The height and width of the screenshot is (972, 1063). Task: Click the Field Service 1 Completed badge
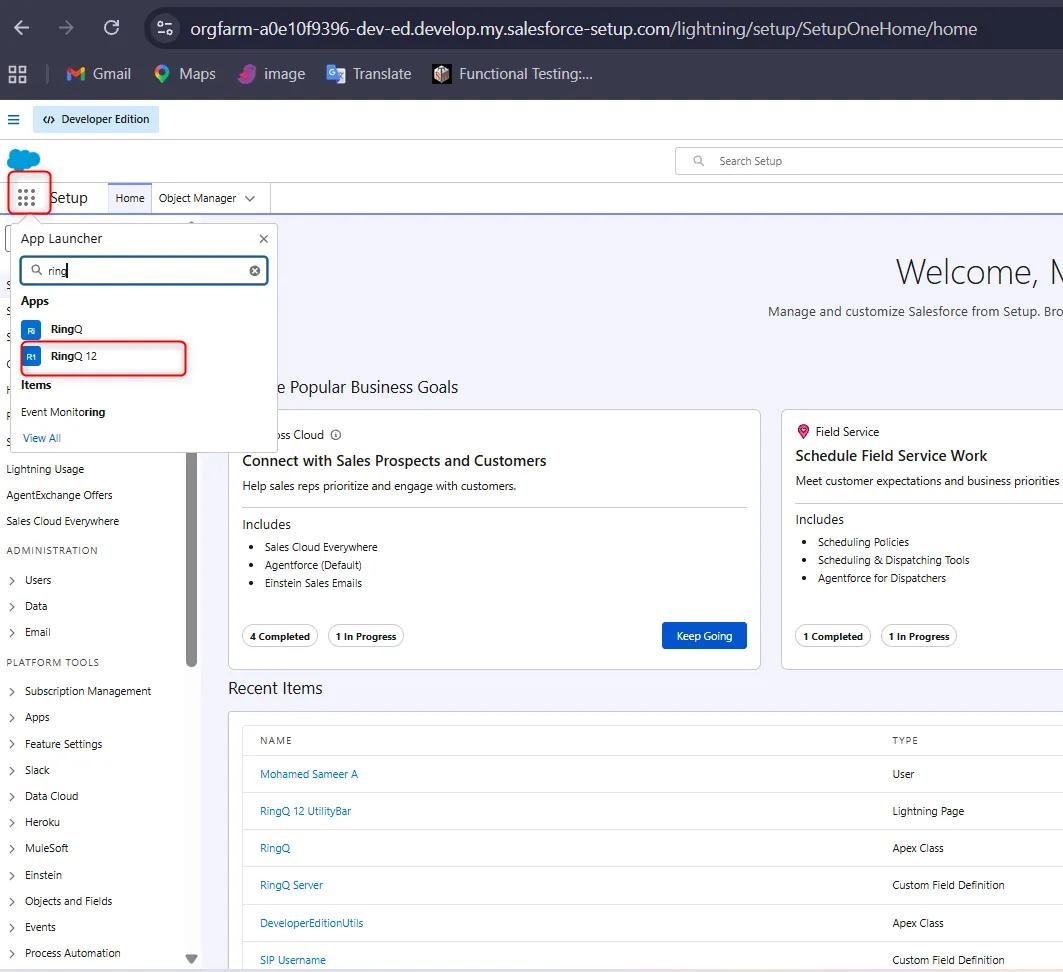tap(833, 636)
